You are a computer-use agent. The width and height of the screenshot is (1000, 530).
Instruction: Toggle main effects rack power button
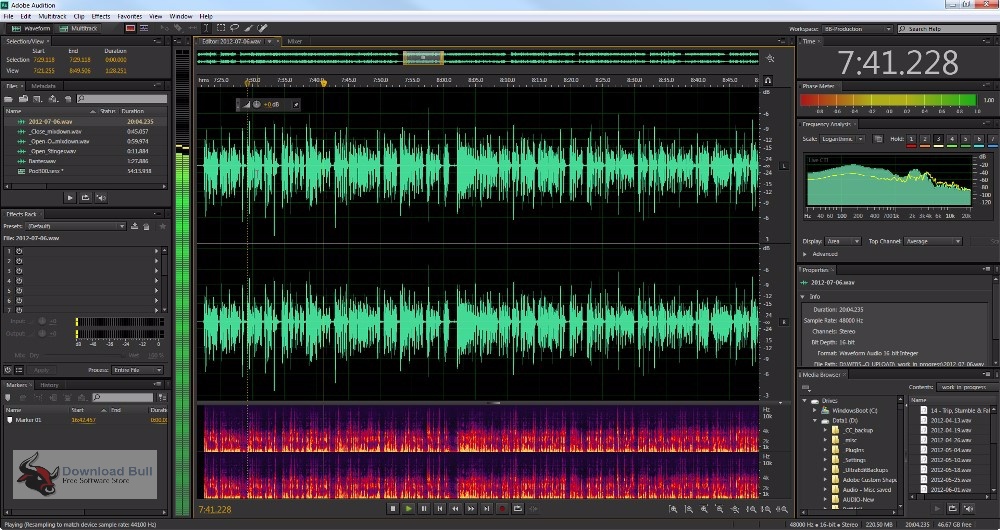(8, 370)
